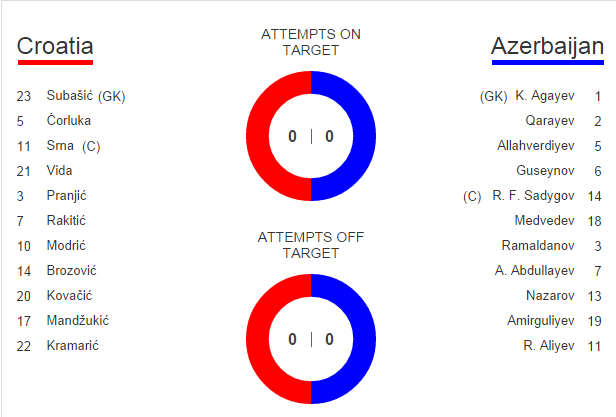616x417 pixels.
Task: Click the Croatia team heading
Action: pos(55,46)
